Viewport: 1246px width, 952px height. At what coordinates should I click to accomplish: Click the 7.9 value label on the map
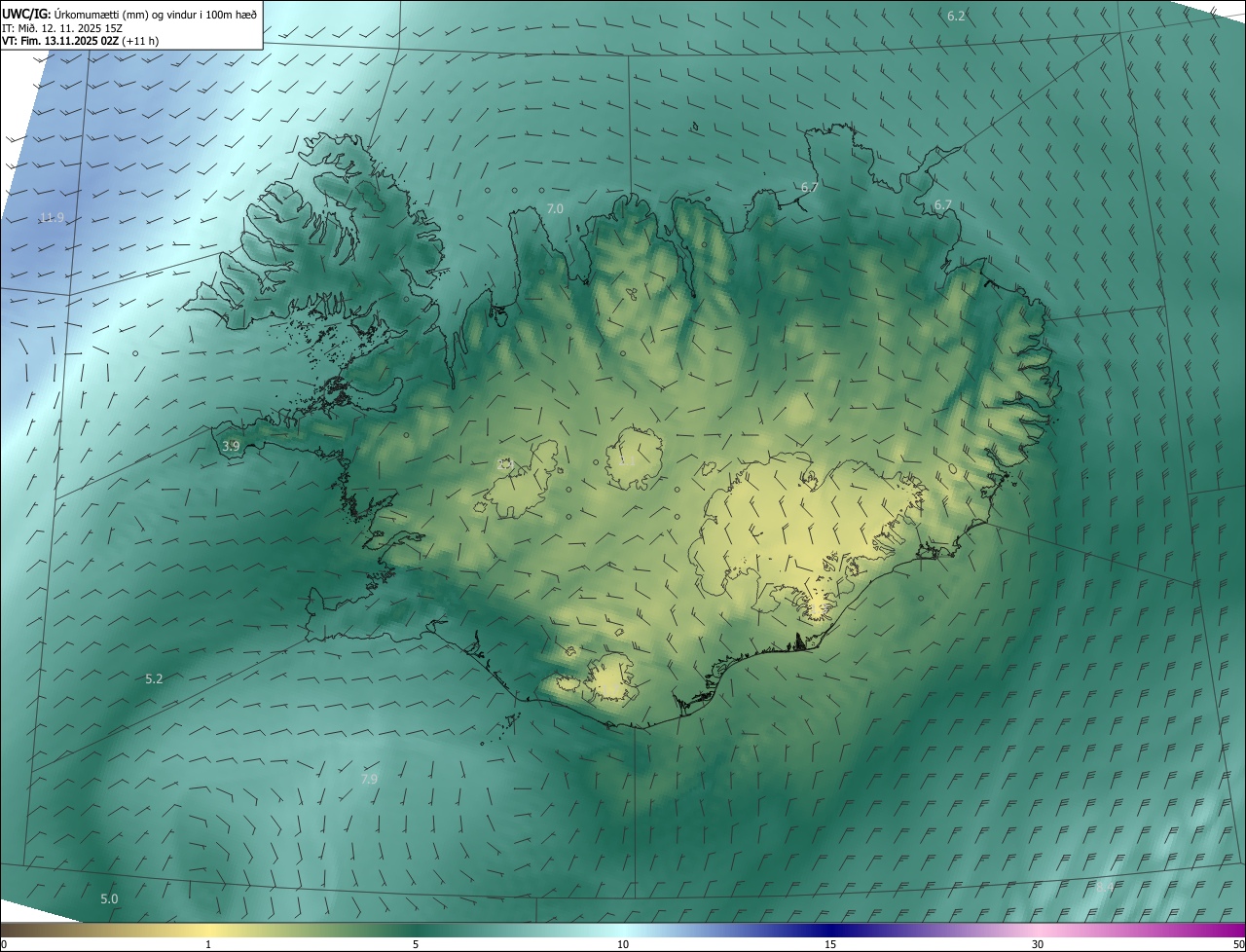pyautogui.click(x=369, y=779)
